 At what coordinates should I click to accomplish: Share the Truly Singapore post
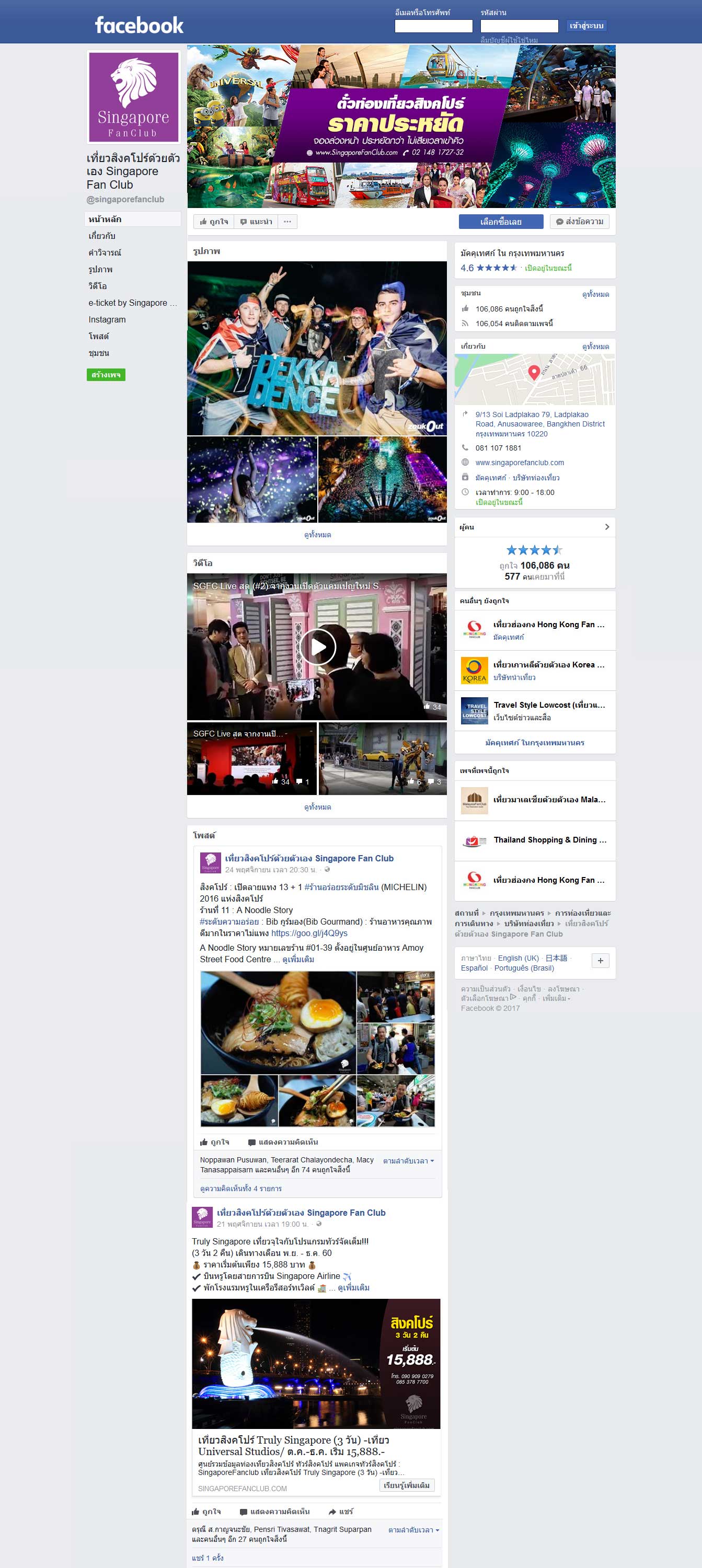coord(340,1512)
